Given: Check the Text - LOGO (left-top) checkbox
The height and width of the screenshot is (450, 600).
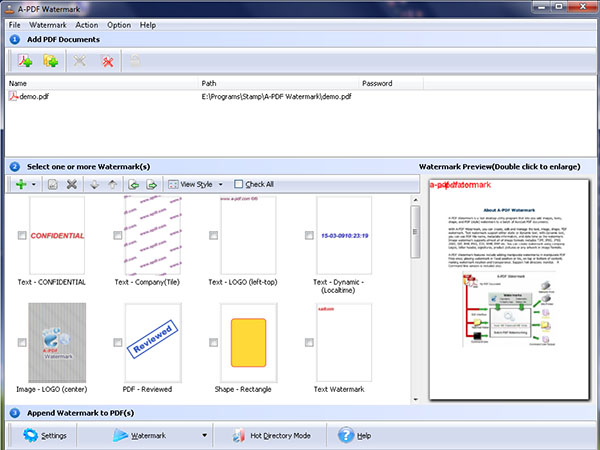Looking at the screenshot, I should coord(214,235).
